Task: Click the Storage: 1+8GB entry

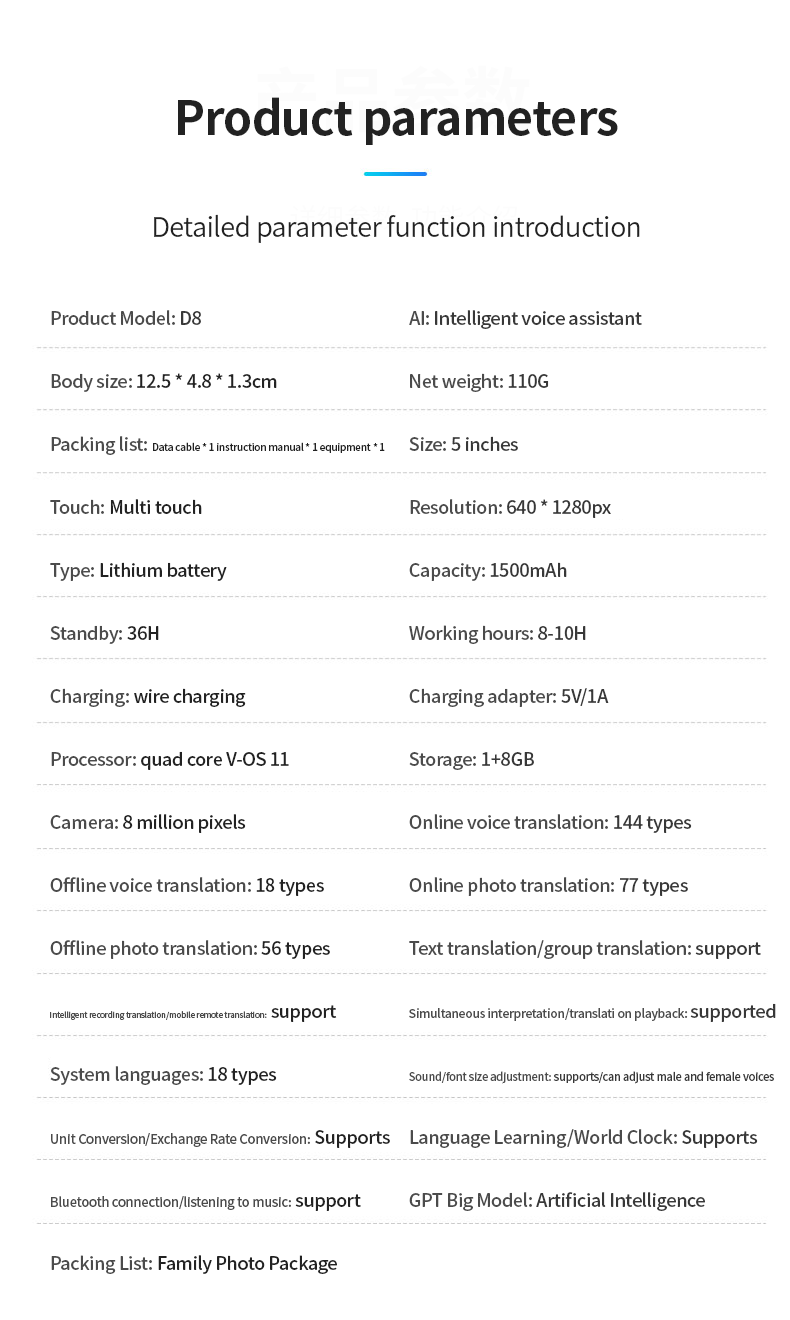Action: pos(472,759)
